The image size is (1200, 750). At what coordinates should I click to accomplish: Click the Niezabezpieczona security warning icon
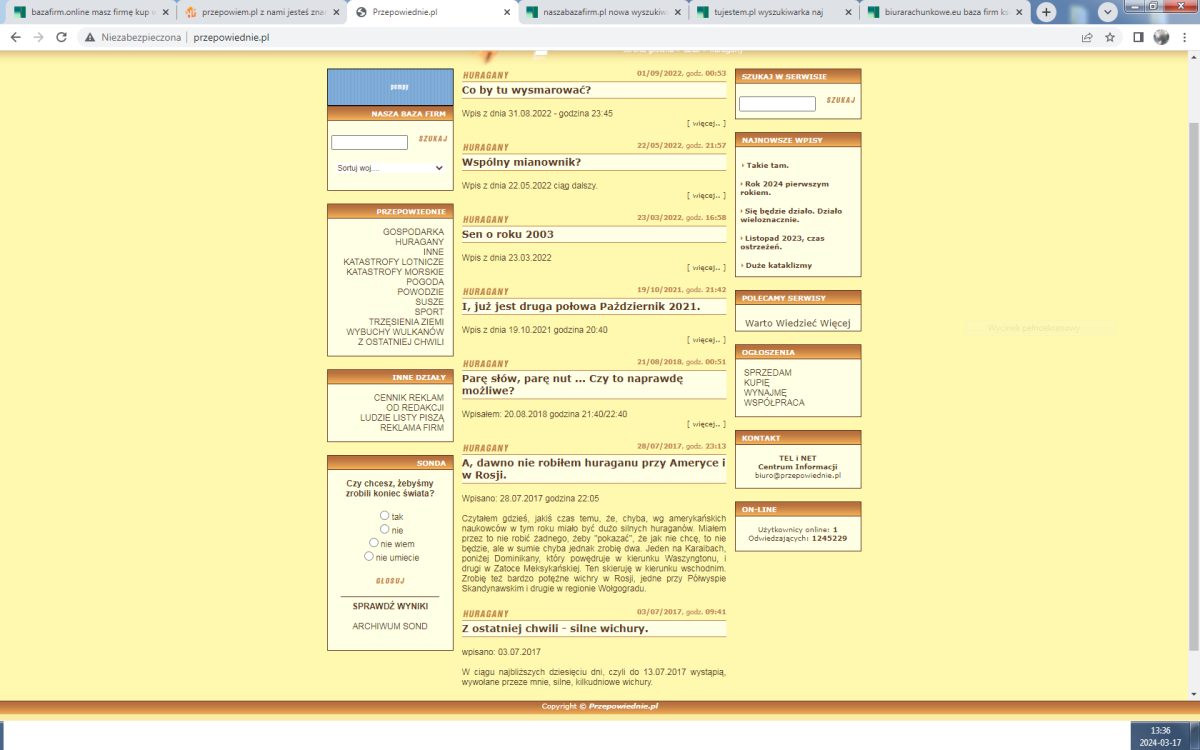tap(90, 37)
